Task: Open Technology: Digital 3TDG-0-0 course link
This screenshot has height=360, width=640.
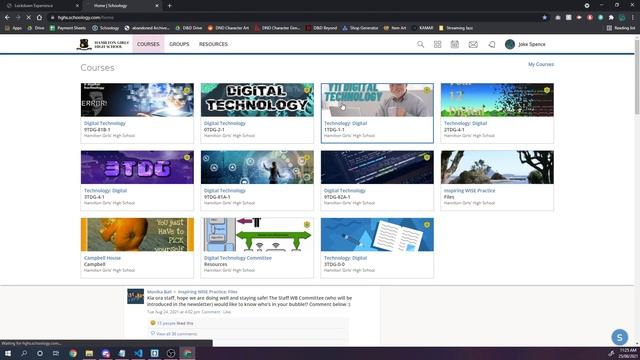Action: tap(345, 258)
